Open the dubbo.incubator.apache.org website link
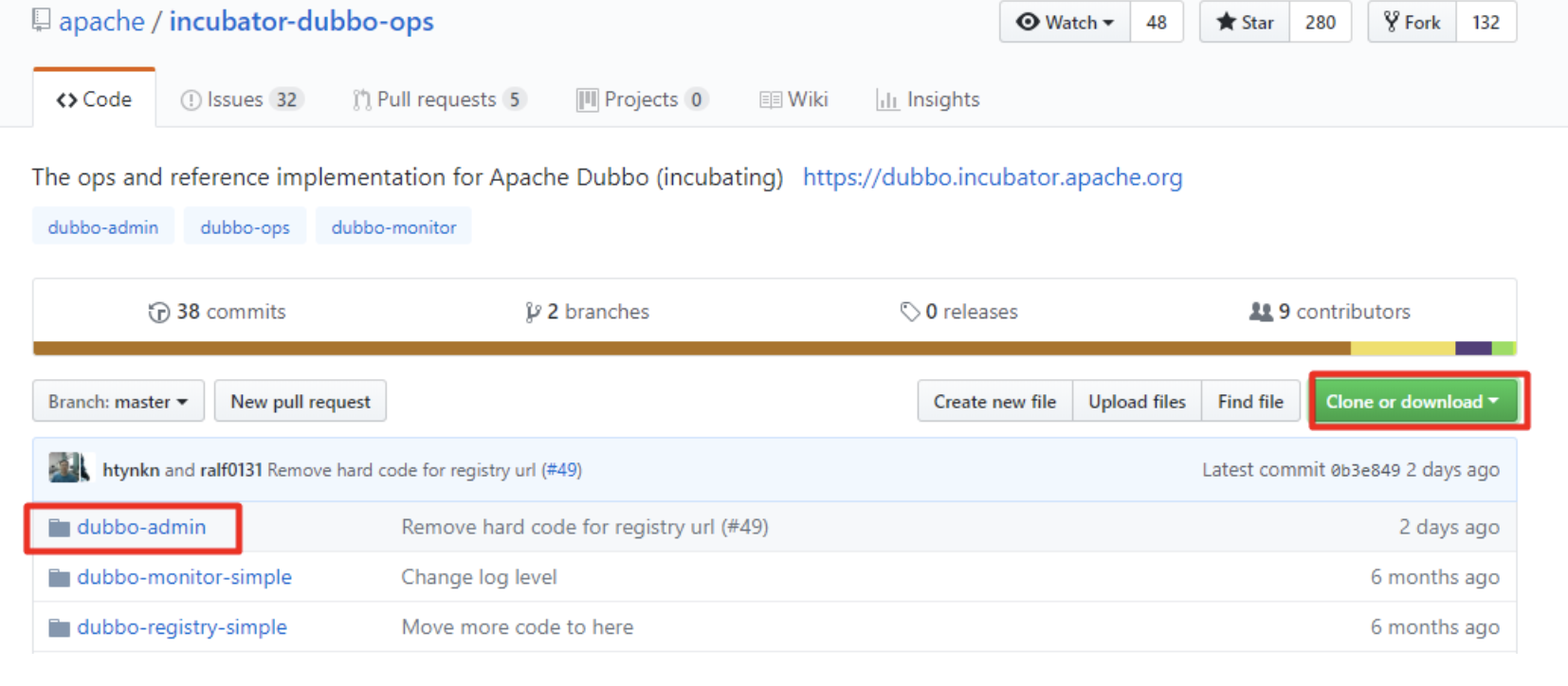Screen dimensions: 1568x686 (x=993, y=177)
